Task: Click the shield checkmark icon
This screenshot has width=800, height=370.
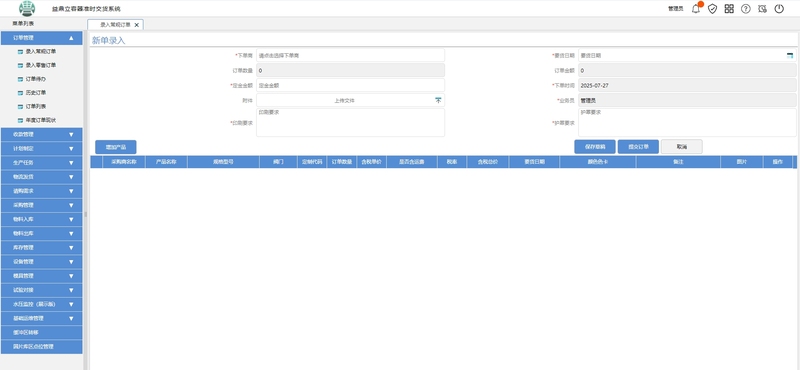Action: [712, 9]
